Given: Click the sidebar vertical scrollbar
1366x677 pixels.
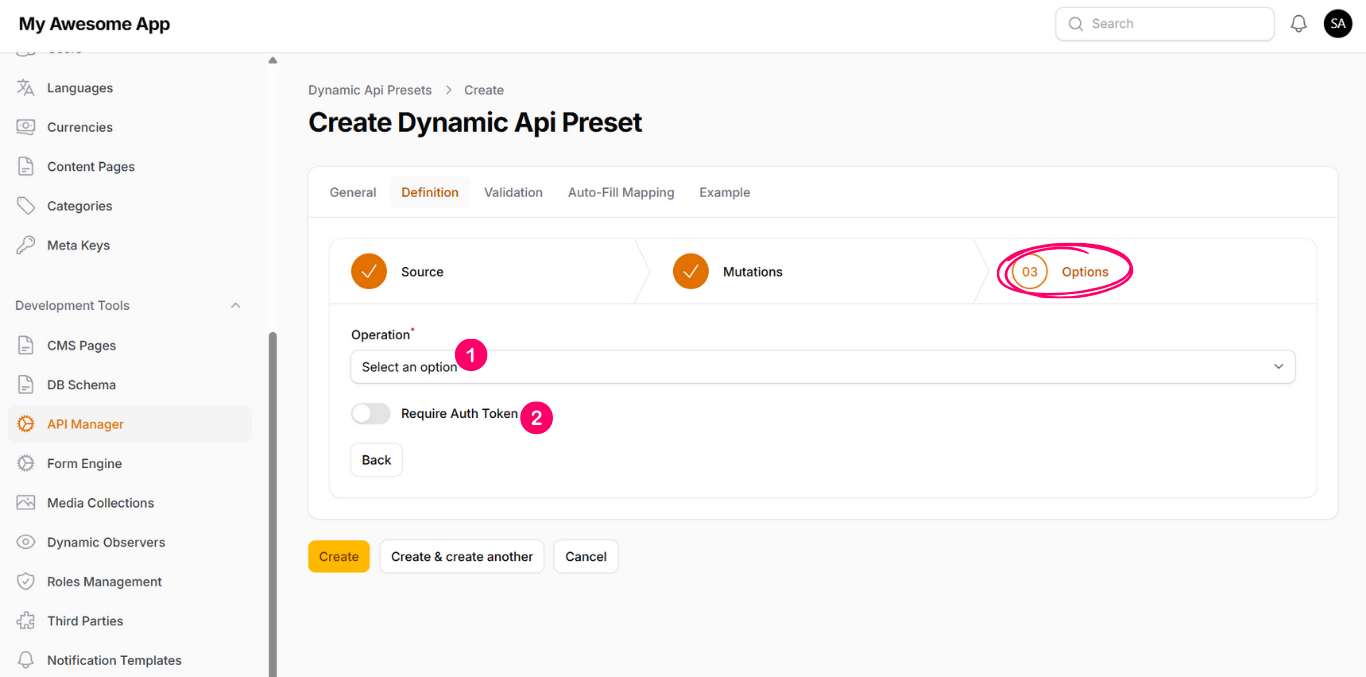Looking at the screenshot, I should [x=273, y=500].
